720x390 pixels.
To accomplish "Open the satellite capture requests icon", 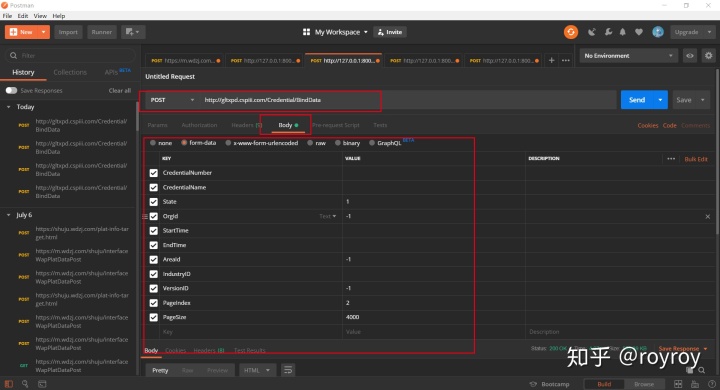I will [x=591, y=32].
